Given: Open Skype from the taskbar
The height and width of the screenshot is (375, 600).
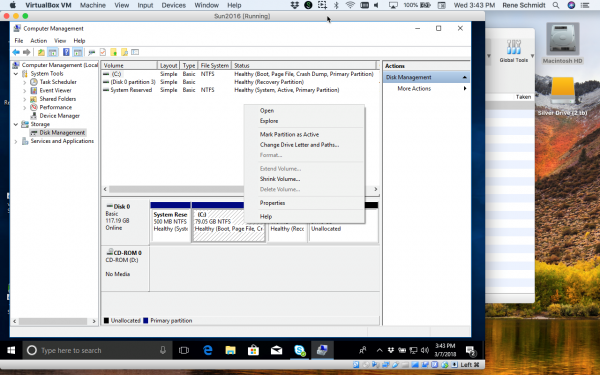Looking at the screenshot, I should [300, 350].
